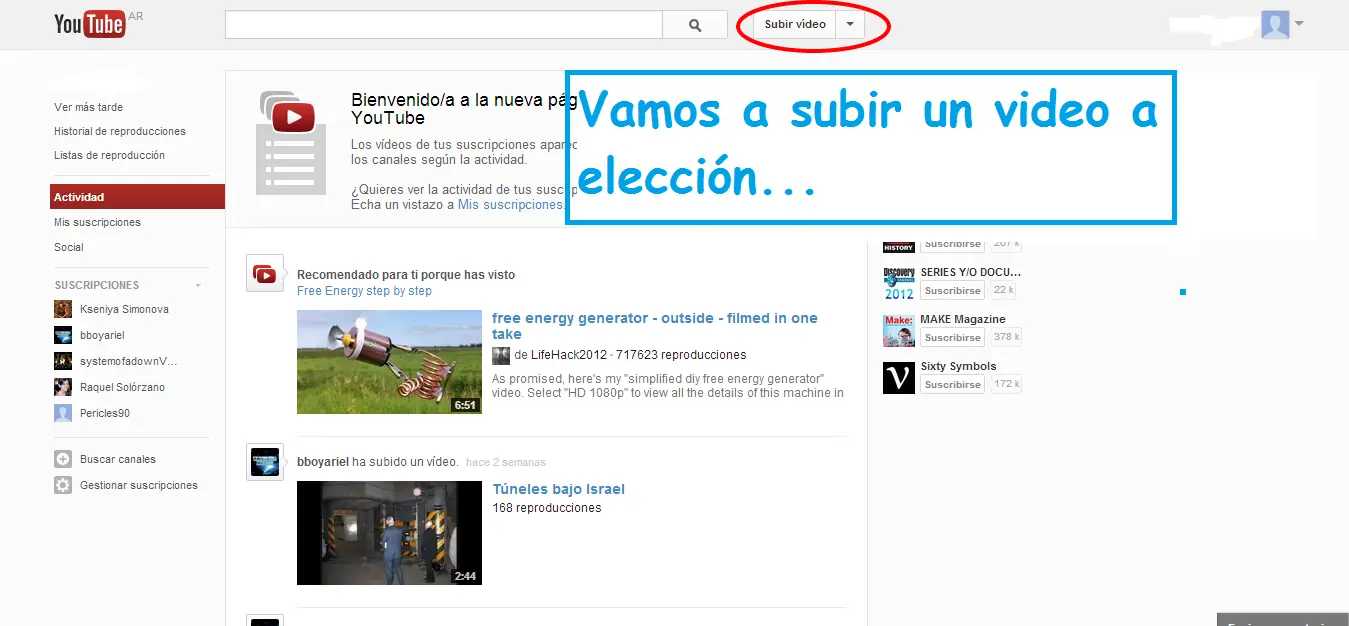Click in the YouTube search field
The height and width of the screenshot is (626, 1349).
[x=444, y=25]
